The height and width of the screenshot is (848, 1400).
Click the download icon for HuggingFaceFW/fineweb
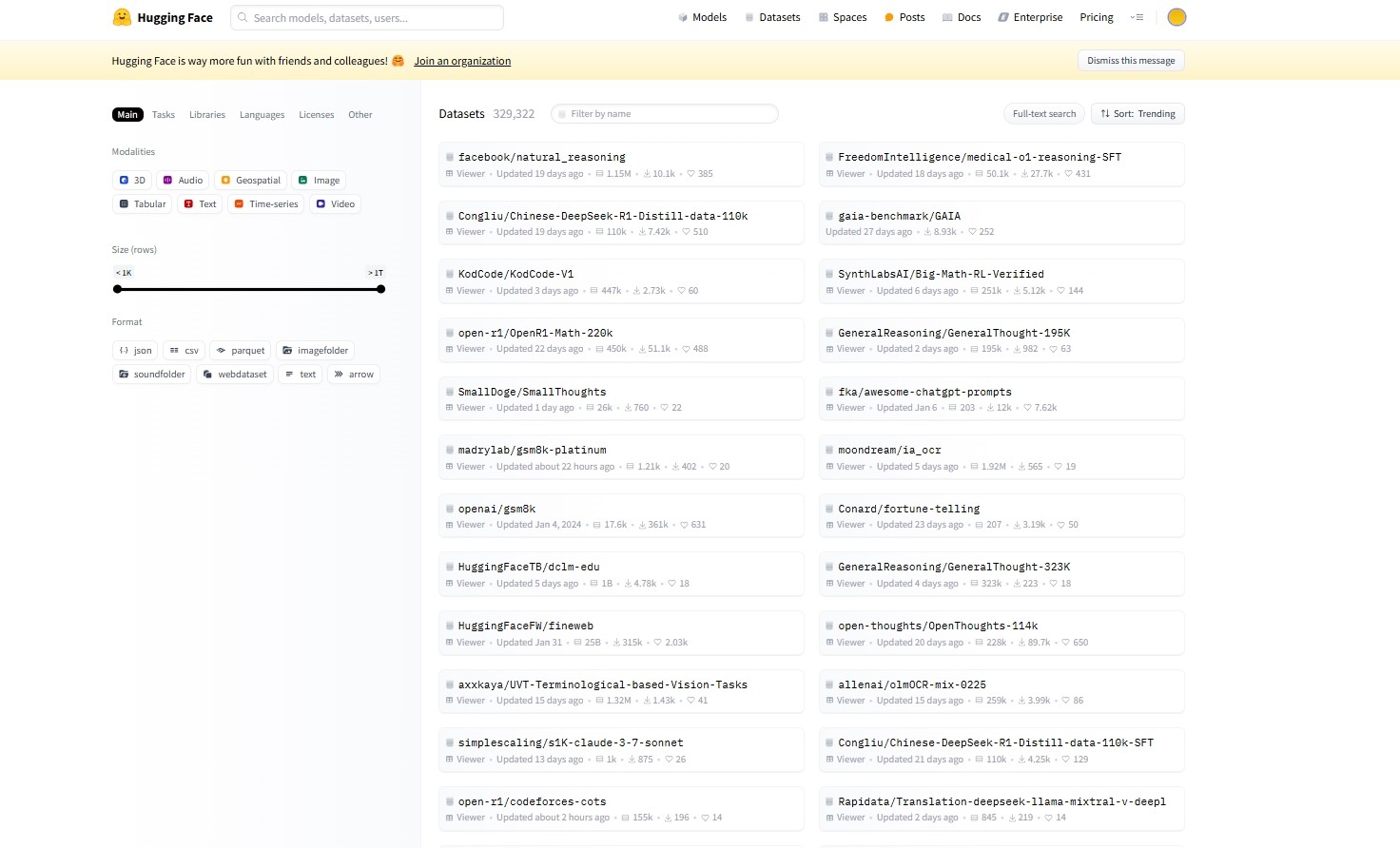pyautogui.click(x=617, y=643)
